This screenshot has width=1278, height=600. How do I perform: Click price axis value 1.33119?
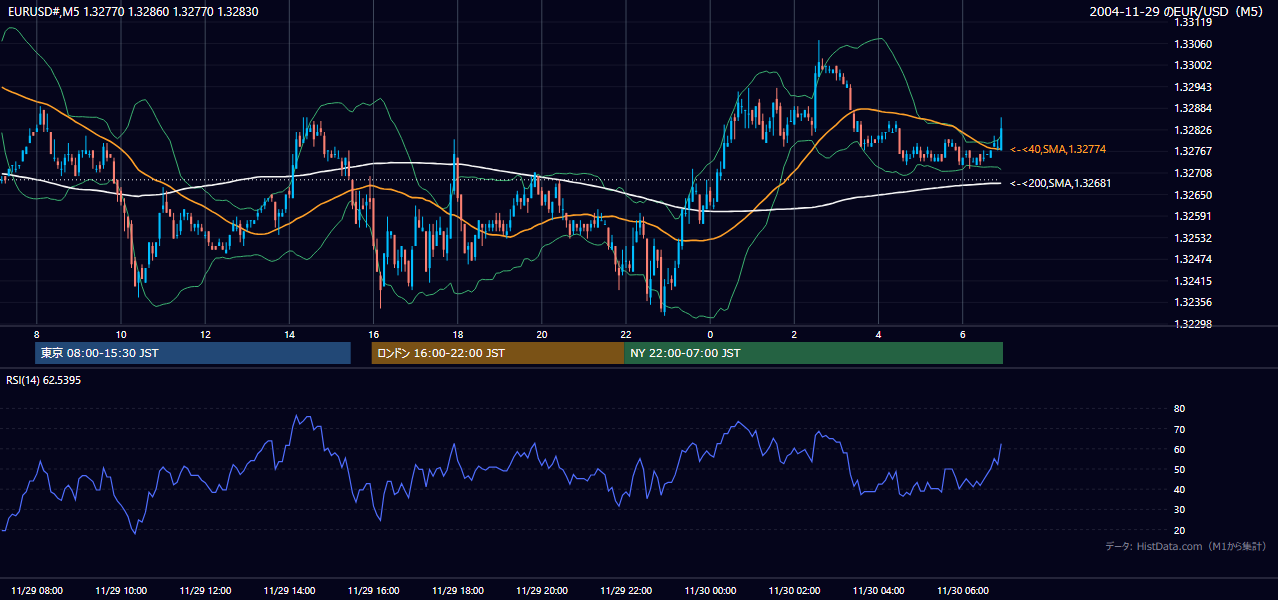(1194, 22)
